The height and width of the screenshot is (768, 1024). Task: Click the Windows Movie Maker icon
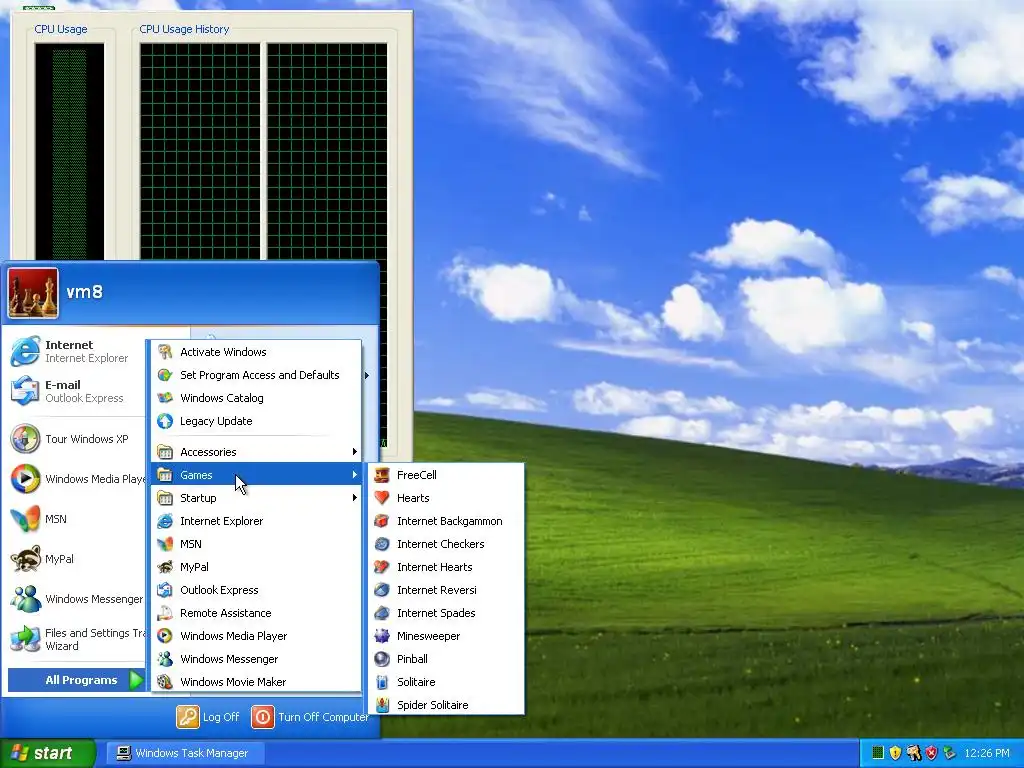point(165,682)
